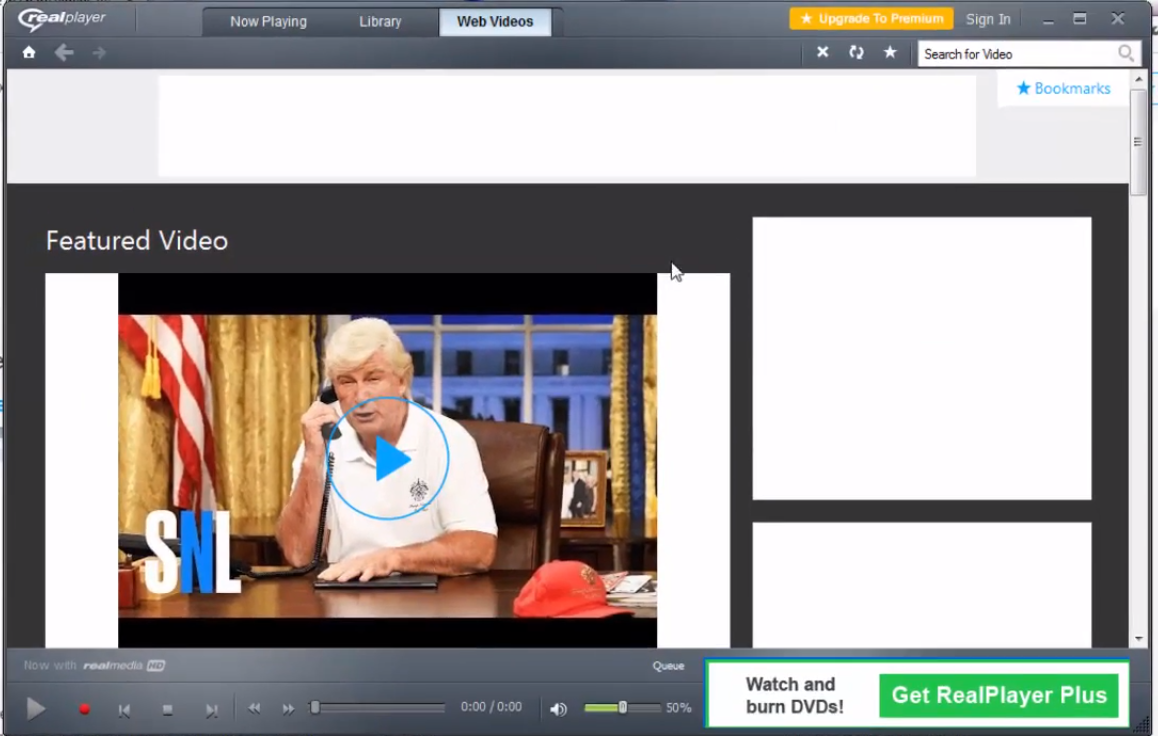Reload the web page
Image resolution: width=1158 pixels, height=736 pixels.
coord(856,52)
